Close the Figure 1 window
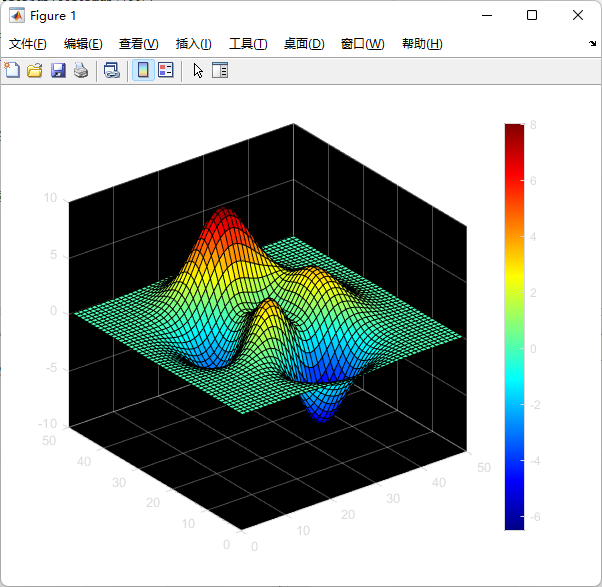The width and height of the screenshot is (602, 587). [578, 15]
